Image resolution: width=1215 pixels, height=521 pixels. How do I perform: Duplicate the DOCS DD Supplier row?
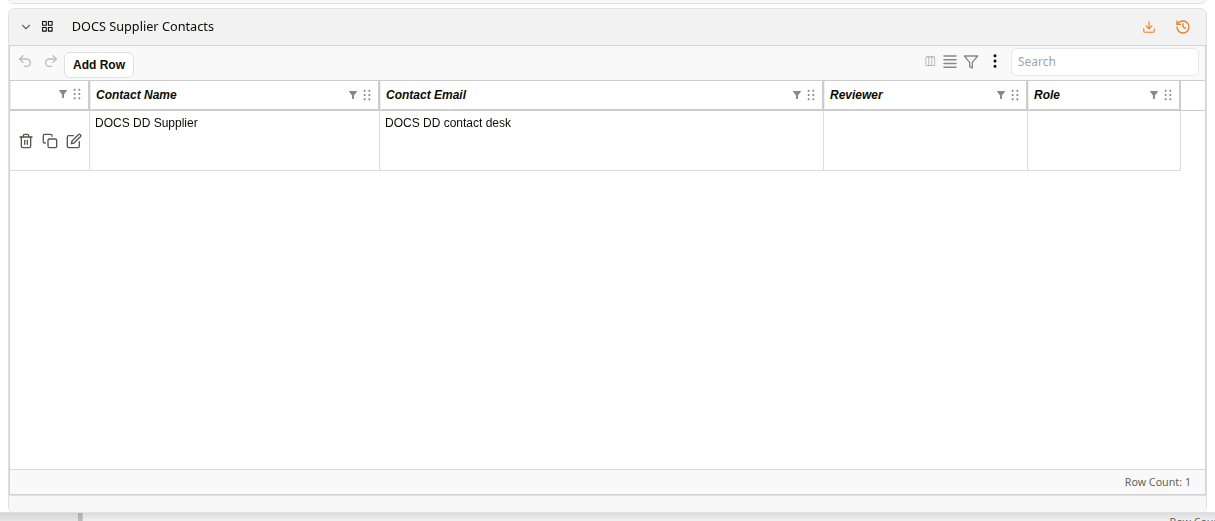[x=50, y=141]
